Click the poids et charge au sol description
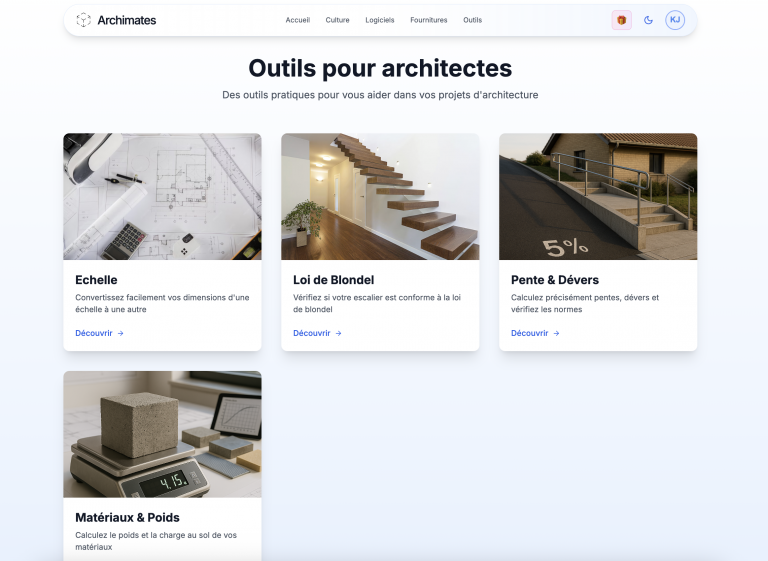 click(x=156, y=541)
